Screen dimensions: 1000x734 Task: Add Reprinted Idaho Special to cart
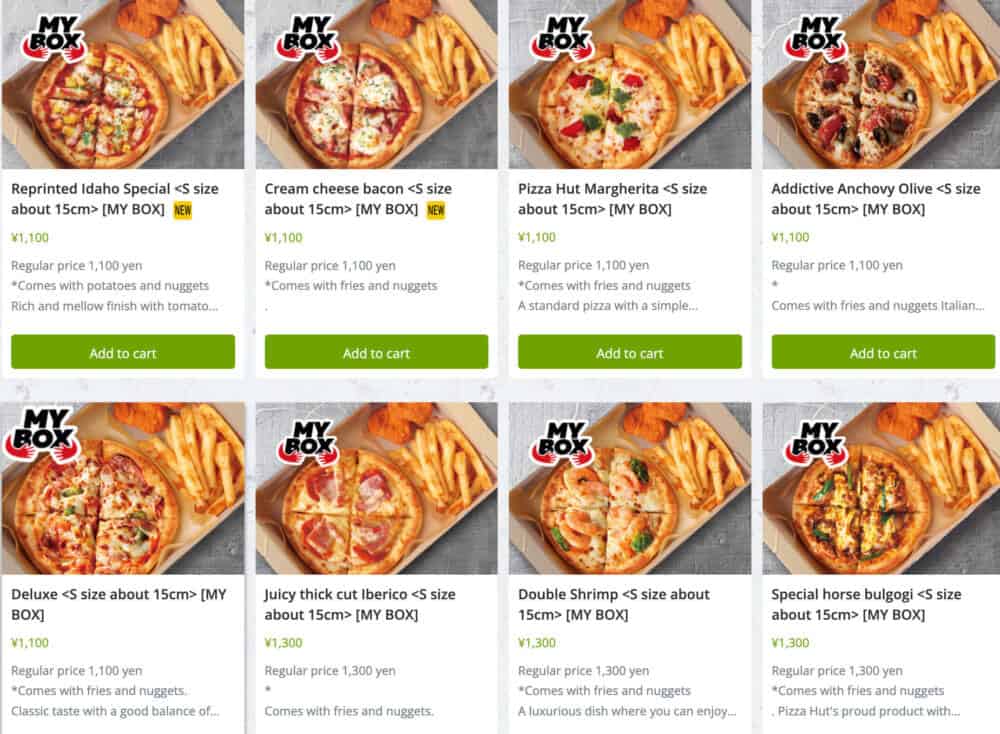(x=122, y=352)
